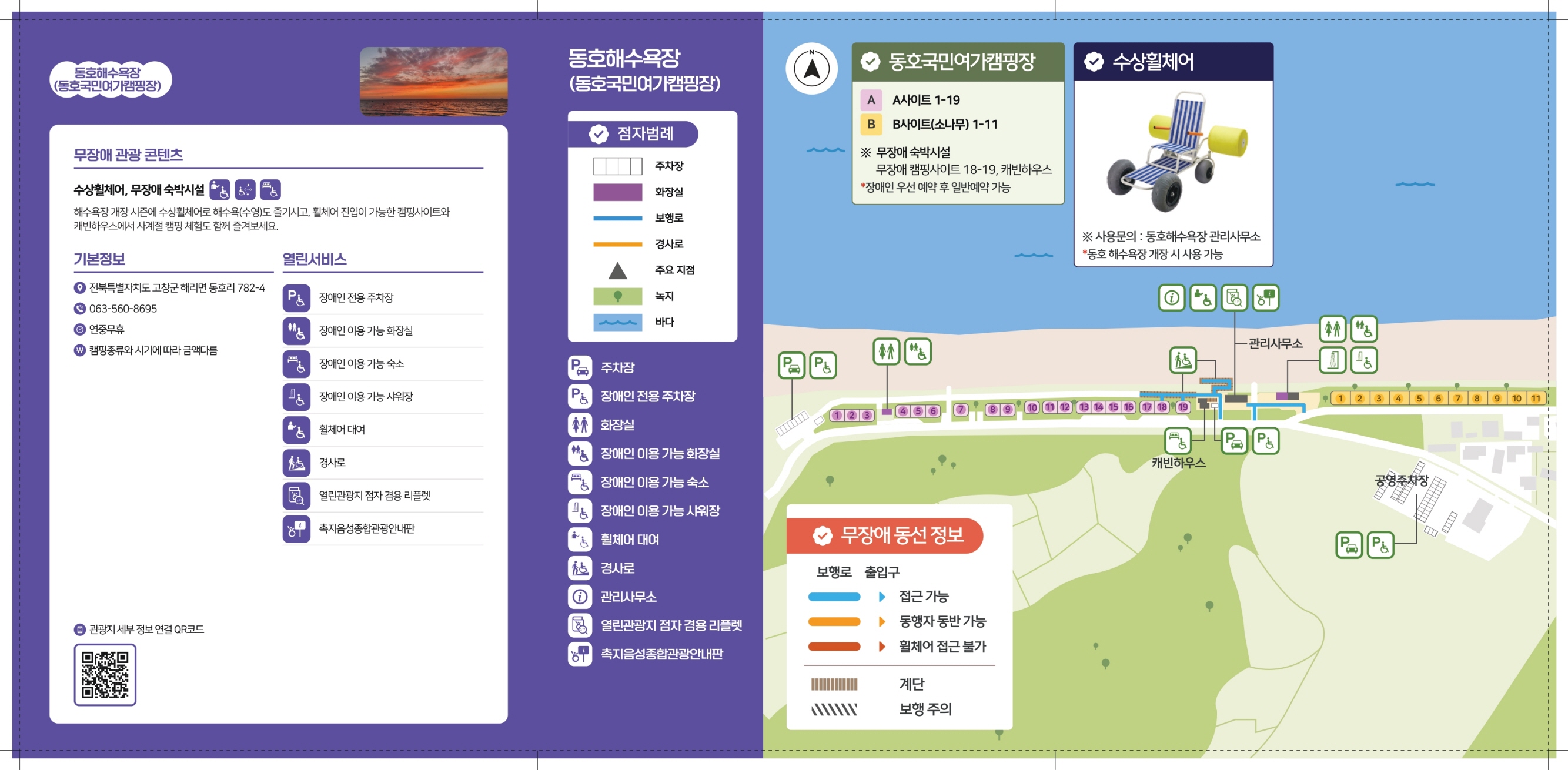1568x770 pixels.
Task: Click the red 휠체어 접근 불가 line swatch
Action: 834,647
